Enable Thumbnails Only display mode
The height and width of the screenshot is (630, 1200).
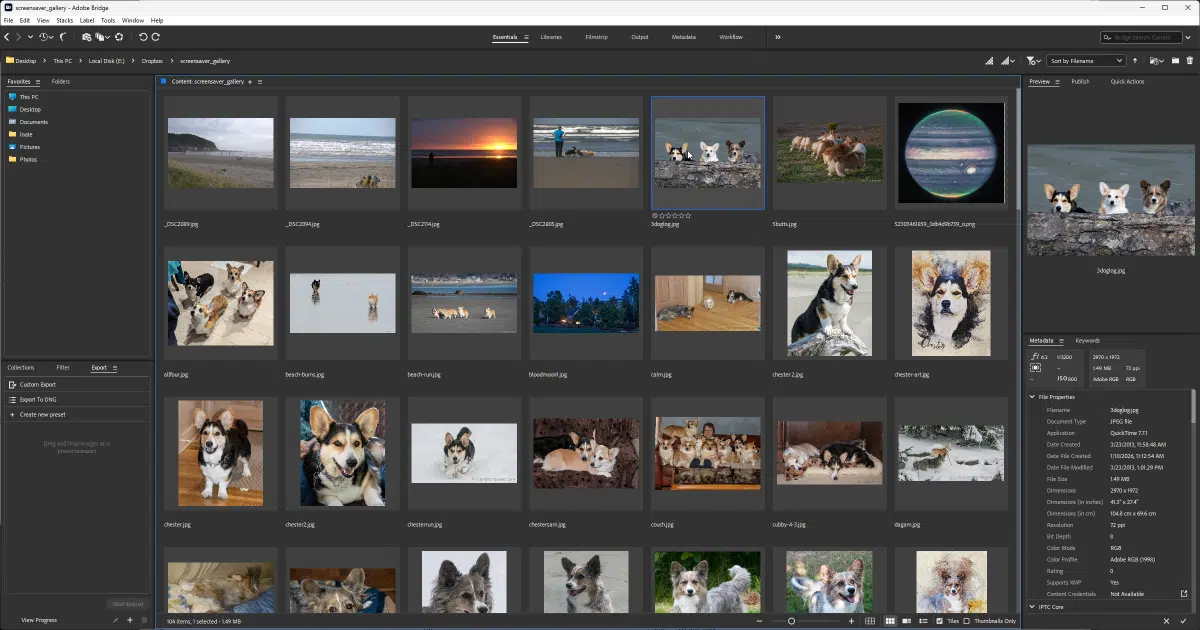click(967, 621)
